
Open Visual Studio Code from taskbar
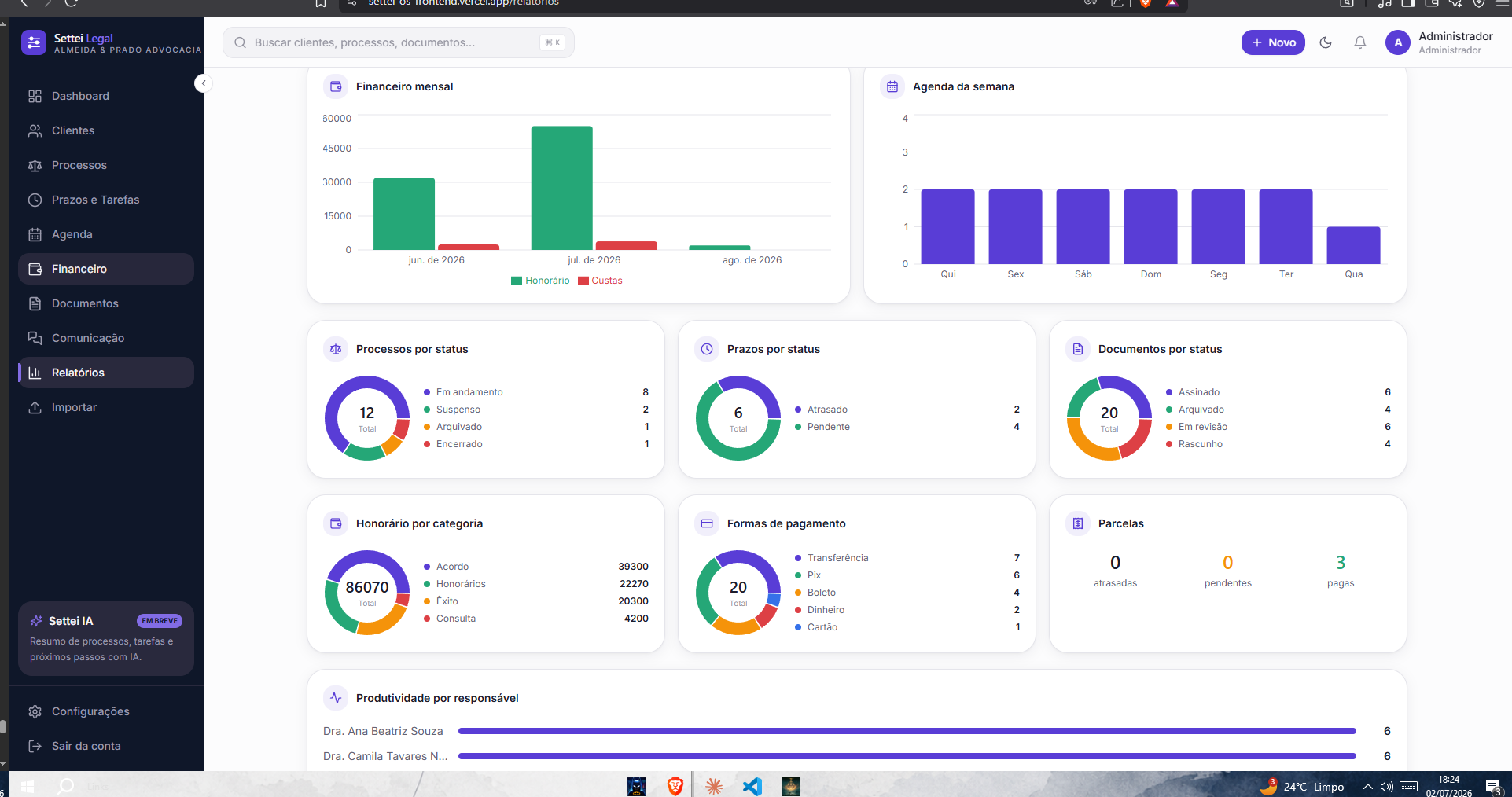tap(752, 786)
